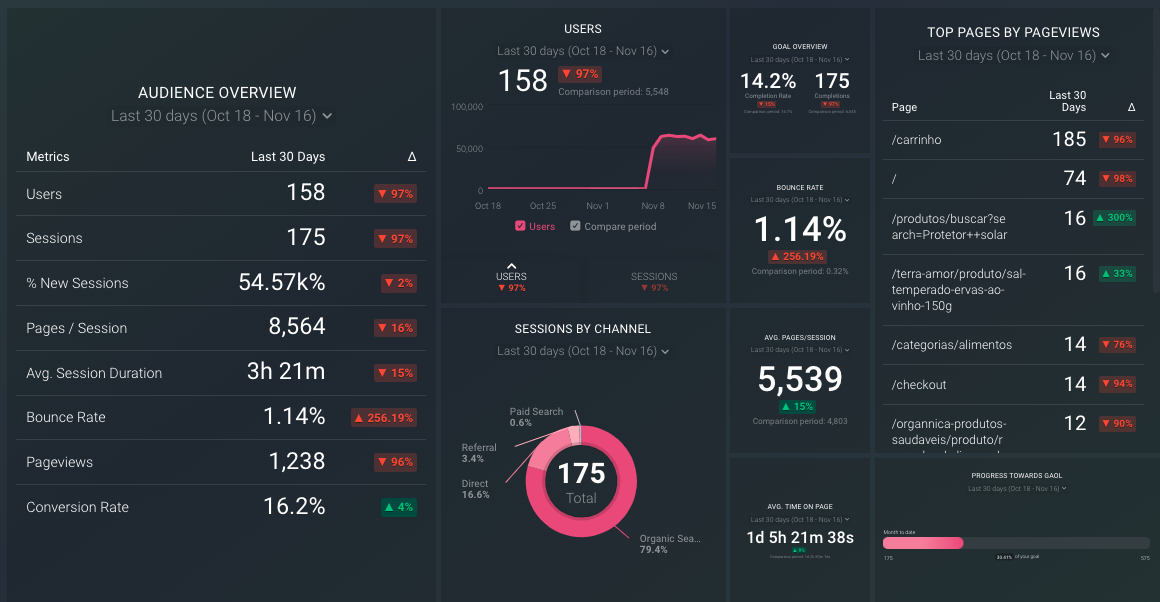Open the Audience Overview date range dropdown
This screenshot has height=602, width=1160.
[x=221, y=116]
